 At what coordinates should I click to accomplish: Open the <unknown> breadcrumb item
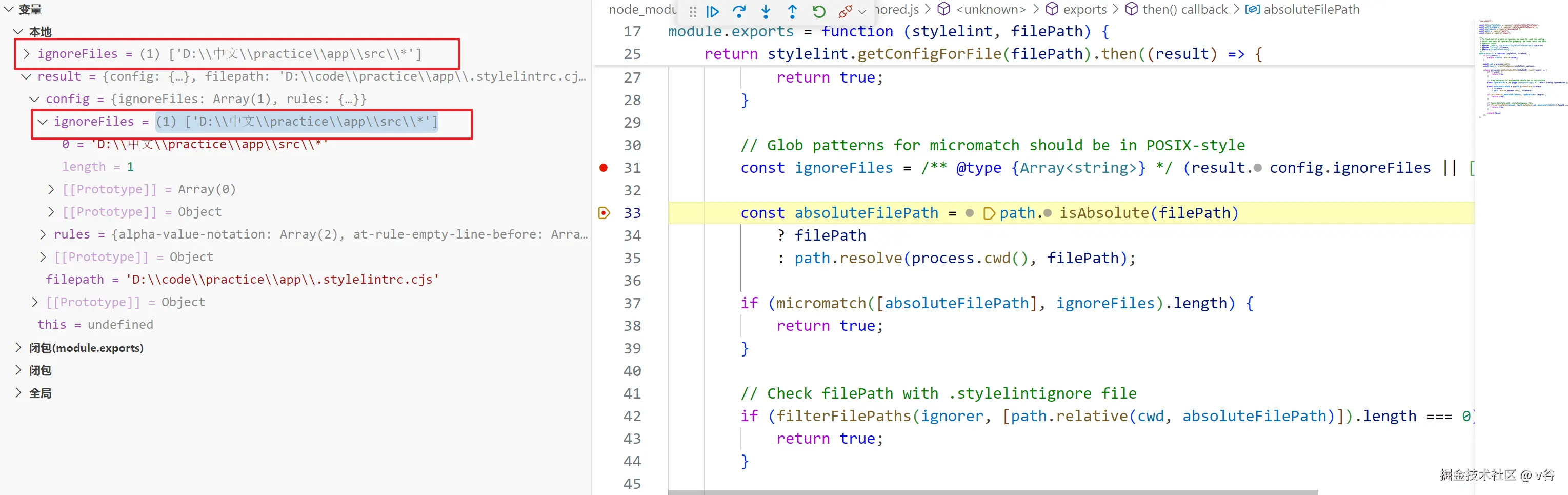tap(990, 9)
